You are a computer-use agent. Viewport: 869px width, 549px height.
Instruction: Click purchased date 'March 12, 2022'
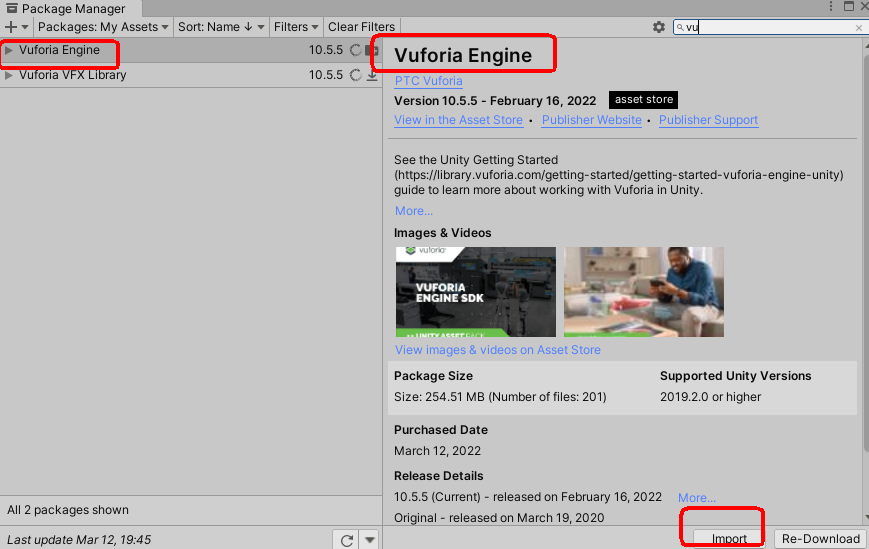(437, 451)
